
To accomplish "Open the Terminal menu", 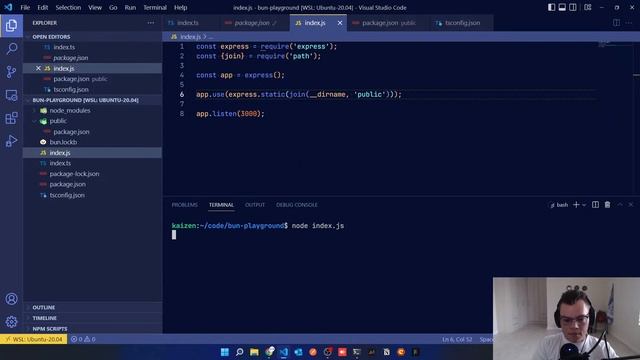I will coord(155,7).
